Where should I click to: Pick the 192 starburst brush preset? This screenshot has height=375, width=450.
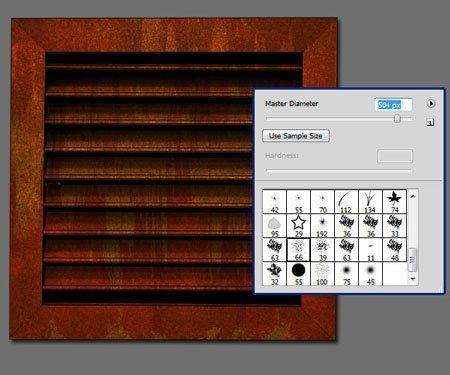(x=322, y=226)
